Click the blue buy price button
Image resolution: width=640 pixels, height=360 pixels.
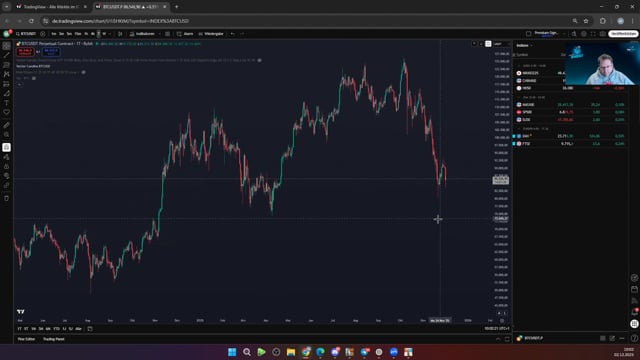(51, 52)
